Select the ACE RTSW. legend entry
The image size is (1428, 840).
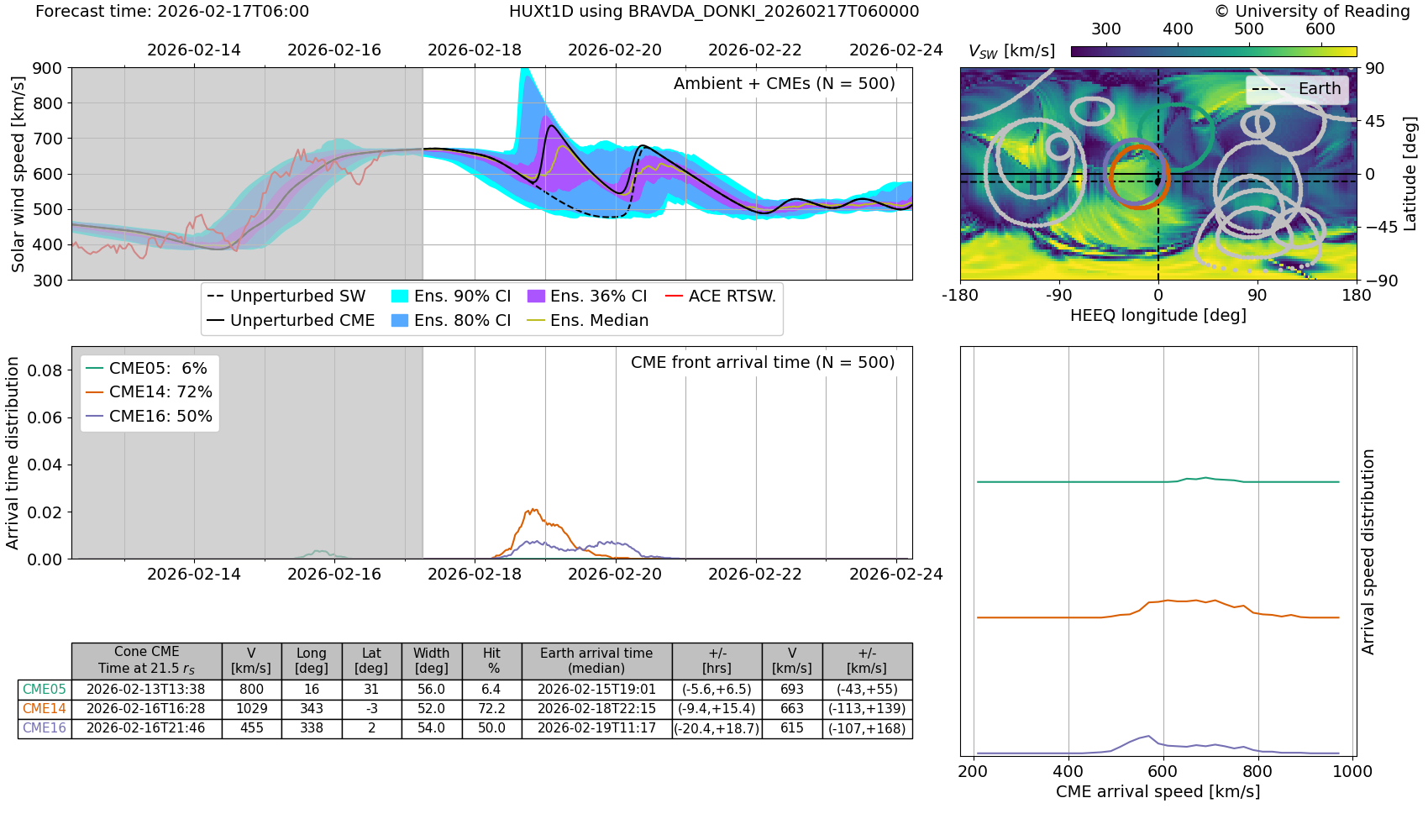click(721, 297)
